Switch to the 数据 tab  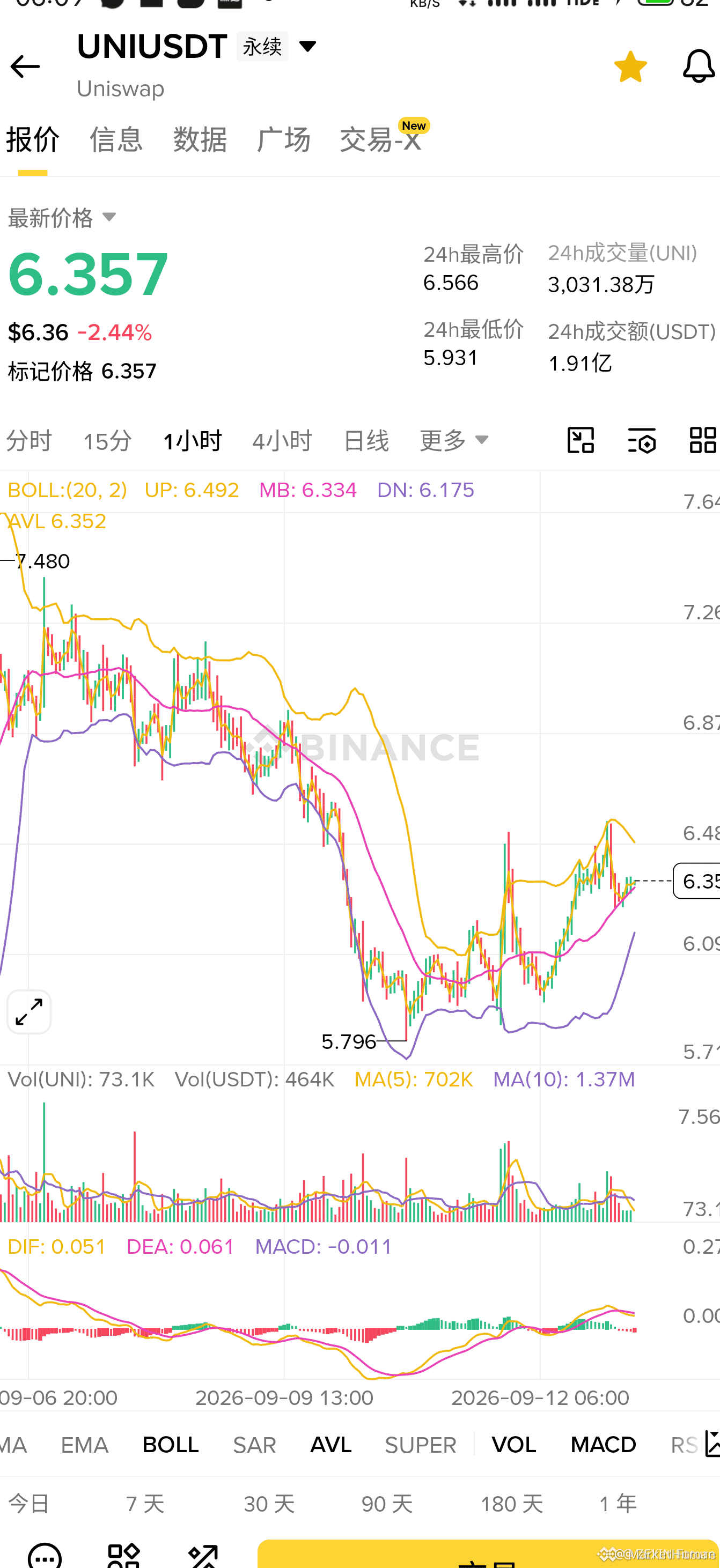(200, 139)
